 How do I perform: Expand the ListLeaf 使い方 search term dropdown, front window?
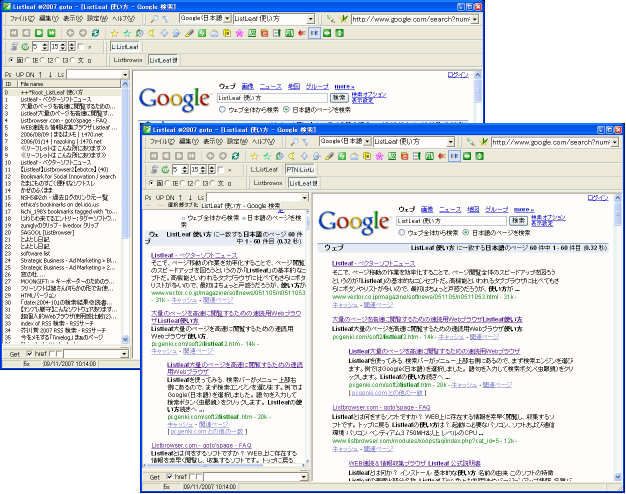pyautogui.click(x=450, y=142)
